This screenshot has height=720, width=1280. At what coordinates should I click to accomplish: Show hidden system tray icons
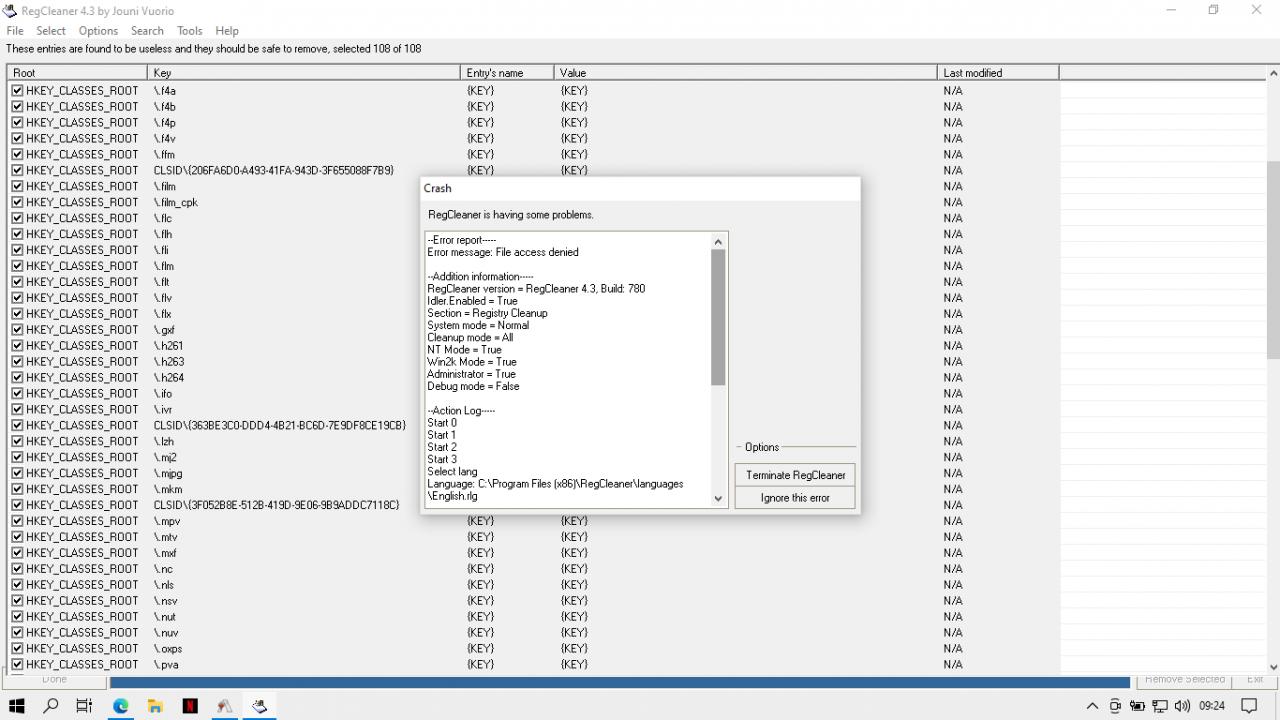[x=1092, y=705]
